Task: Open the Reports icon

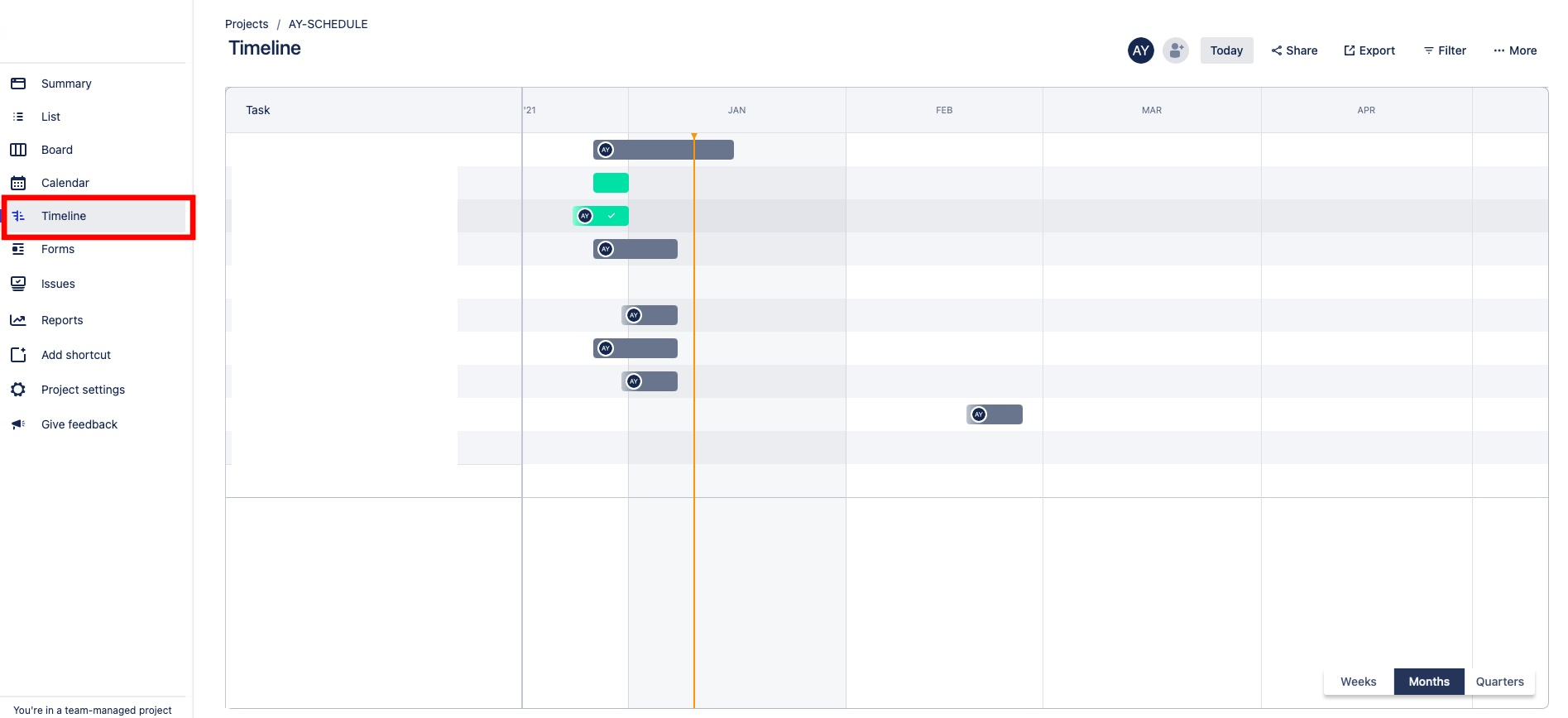Action: coord(18,319)
